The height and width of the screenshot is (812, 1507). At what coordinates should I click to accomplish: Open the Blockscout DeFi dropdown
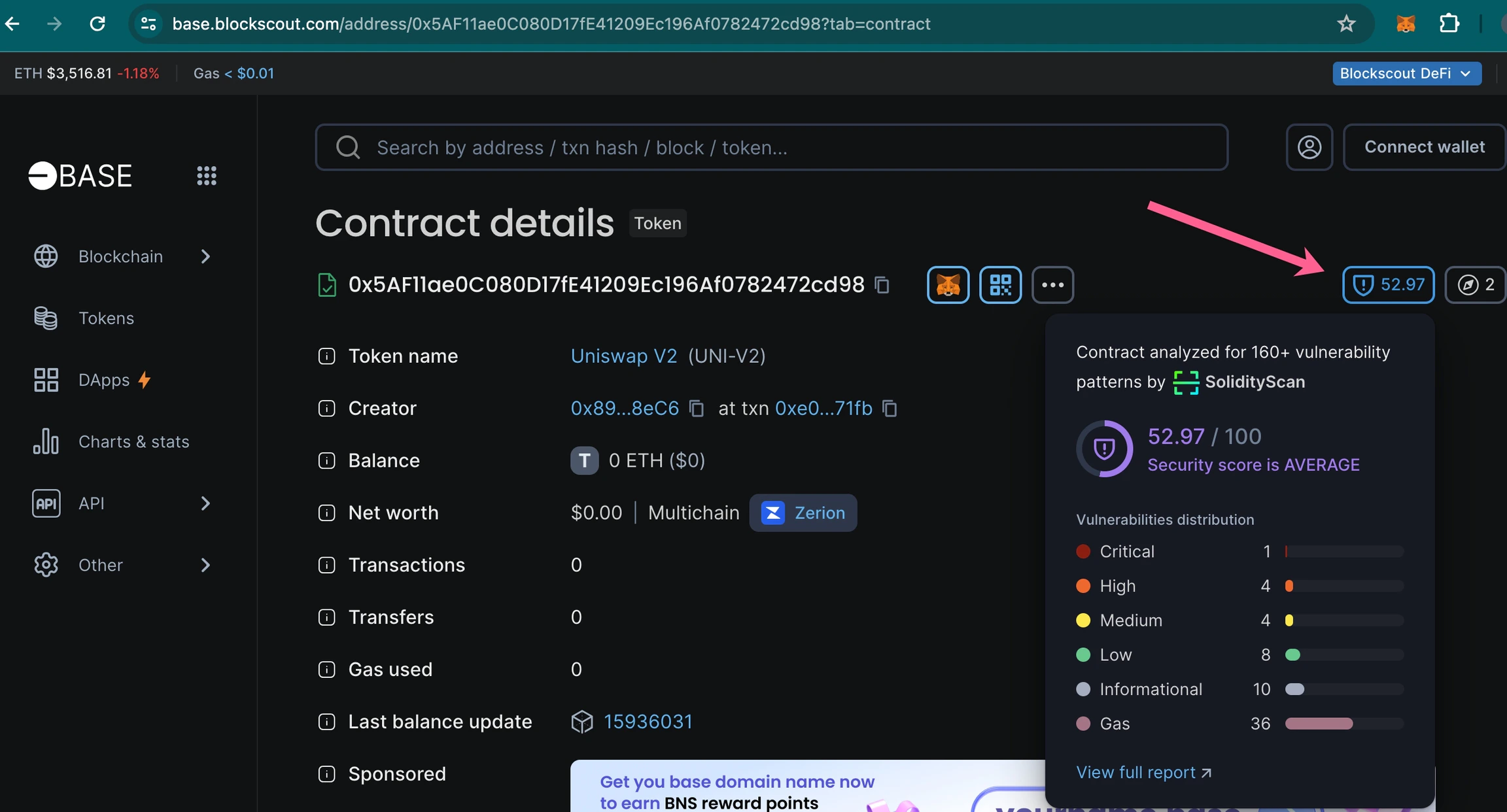point(1406,73)
